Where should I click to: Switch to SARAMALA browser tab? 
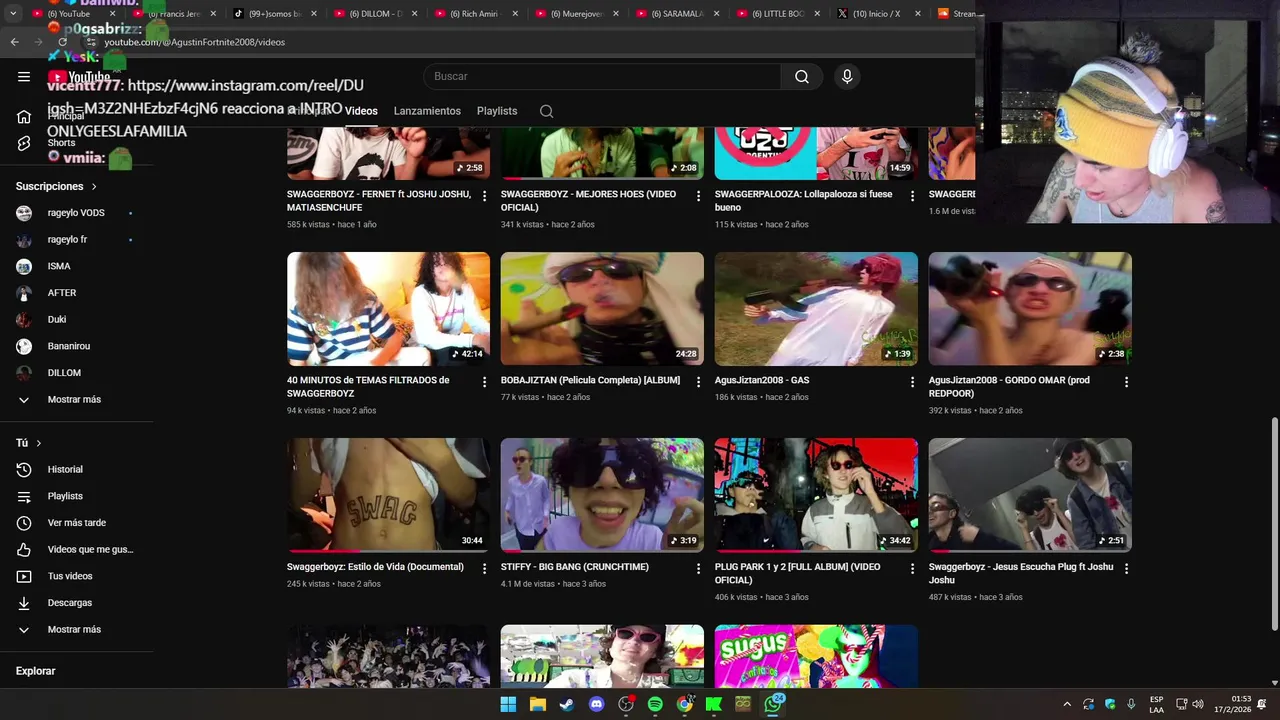675,14
